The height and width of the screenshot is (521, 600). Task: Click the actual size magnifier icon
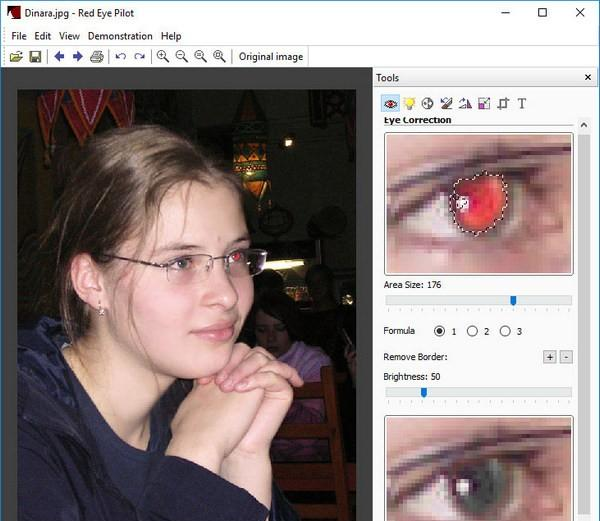click(200, 57)
